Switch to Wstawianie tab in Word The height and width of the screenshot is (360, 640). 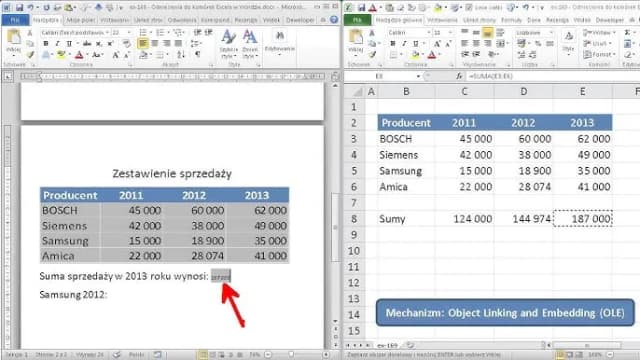[x=114, y=20]
